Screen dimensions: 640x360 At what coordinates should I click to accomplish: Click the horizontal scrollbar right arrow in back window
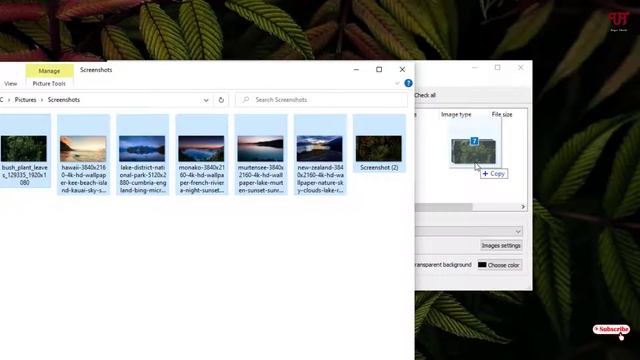pos(523,207)
